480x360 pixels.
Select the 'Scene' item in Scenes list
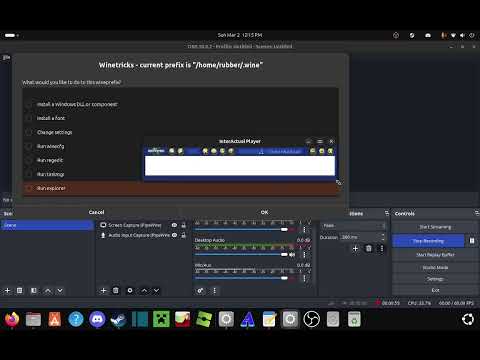[x=47, y=225]
